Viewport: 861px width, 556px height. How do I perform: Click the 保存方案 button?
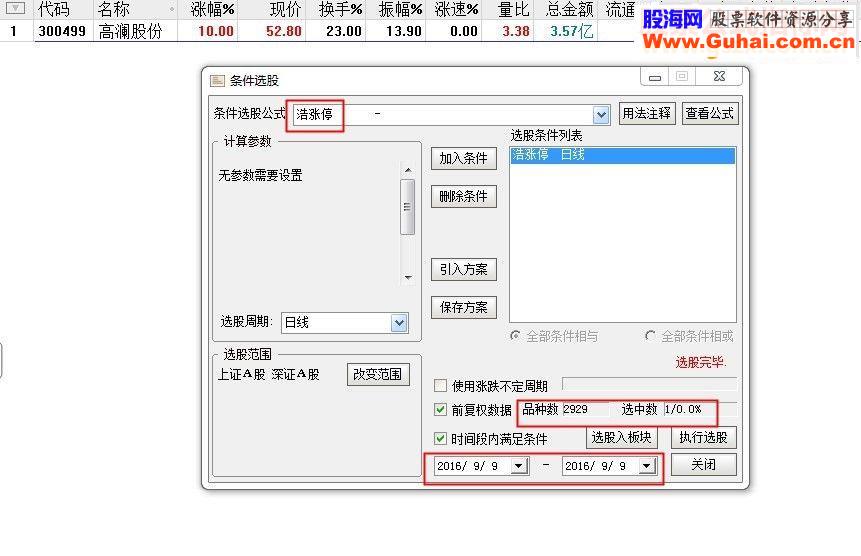pos(463,307)
